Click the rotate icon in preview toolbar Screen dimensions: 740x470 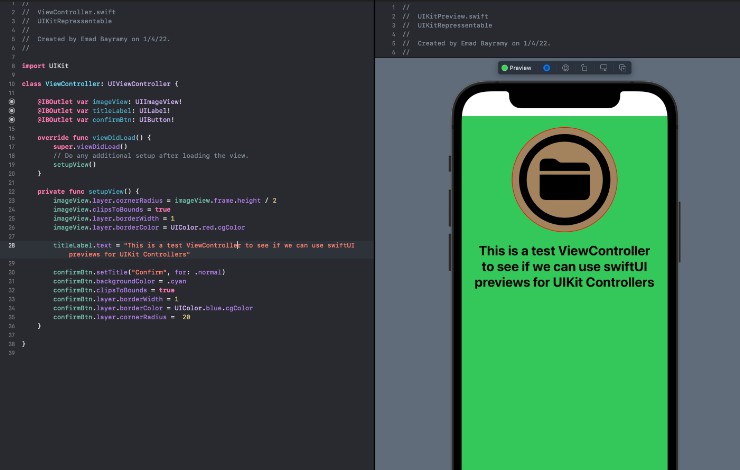584,68
